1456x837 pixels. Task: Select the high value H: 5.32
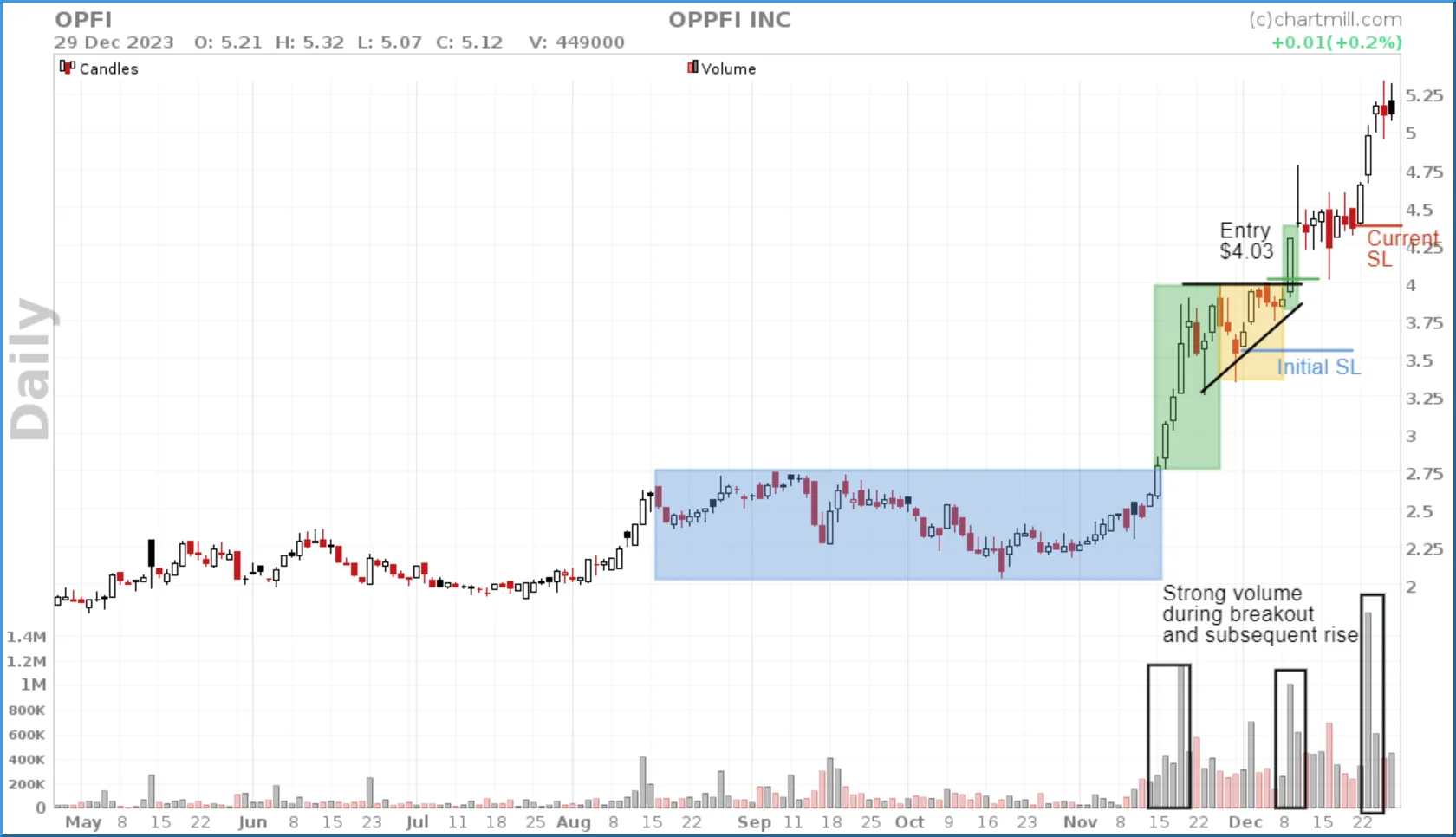pyautogui.click(x=309, y=42)
